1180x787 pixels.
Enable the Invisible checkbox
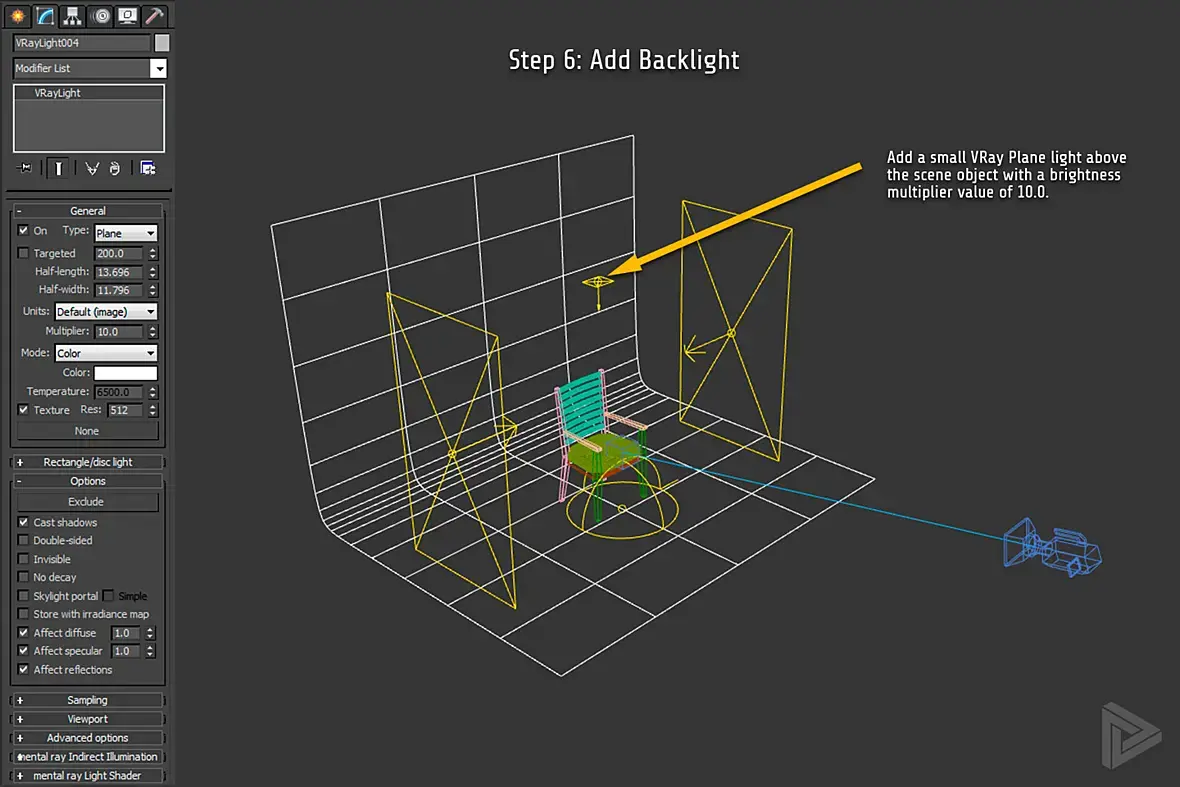(23, 559)
